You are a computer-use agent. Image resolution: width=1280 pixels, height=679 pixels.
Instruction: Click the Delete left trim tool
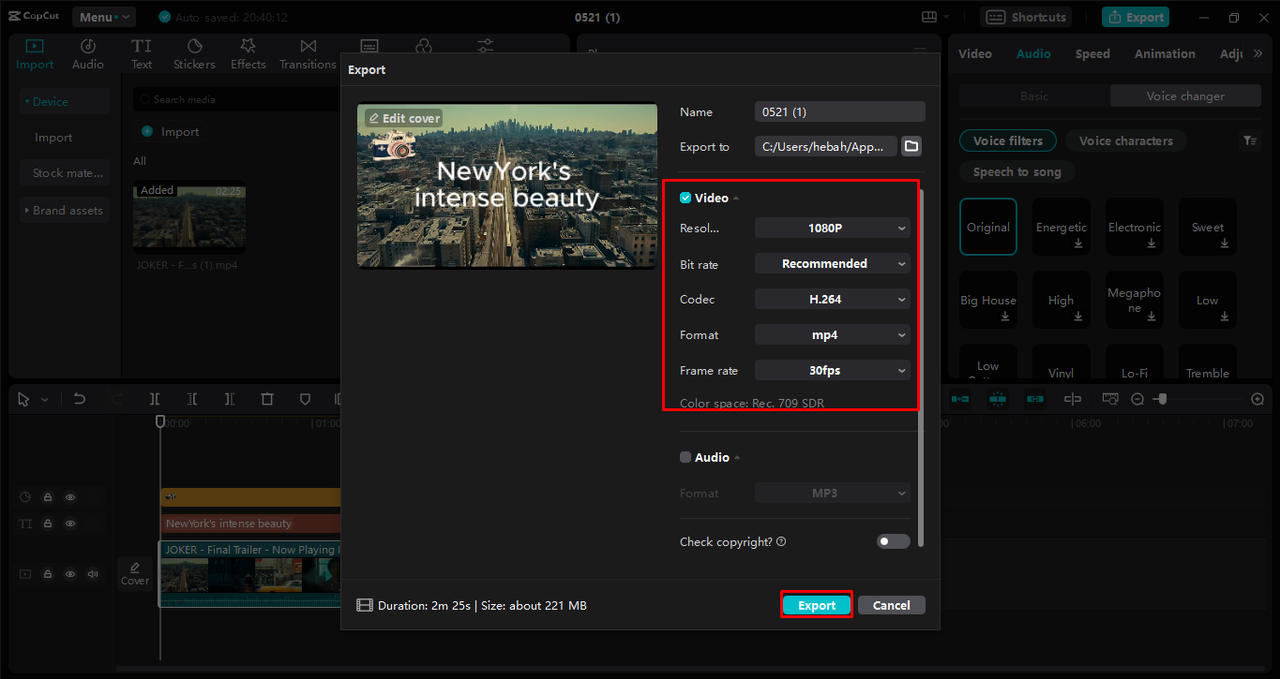[x=192, y=399]
